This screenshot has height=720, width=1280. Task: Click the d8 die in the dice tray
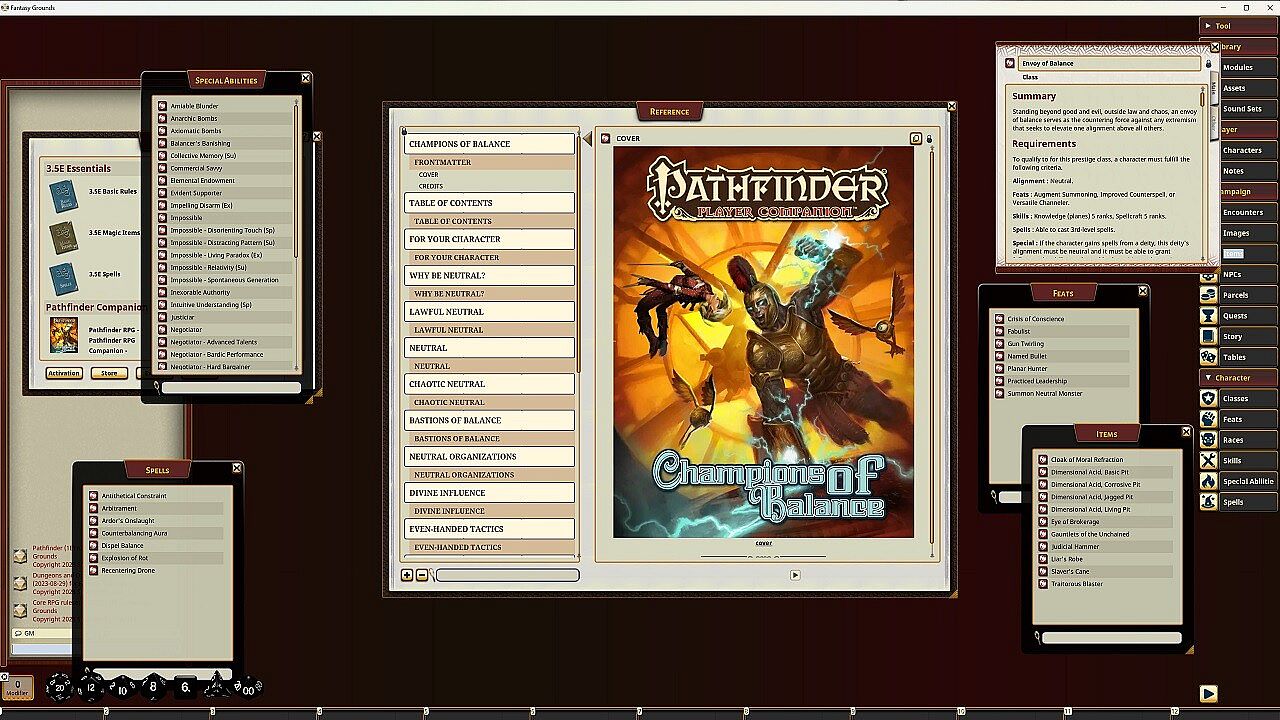153,687
